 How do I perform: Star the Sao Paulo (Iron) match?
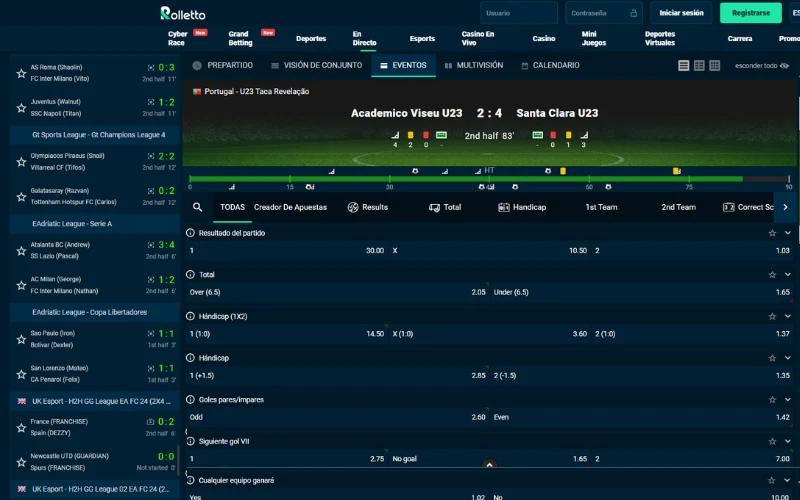coord(21,340)
